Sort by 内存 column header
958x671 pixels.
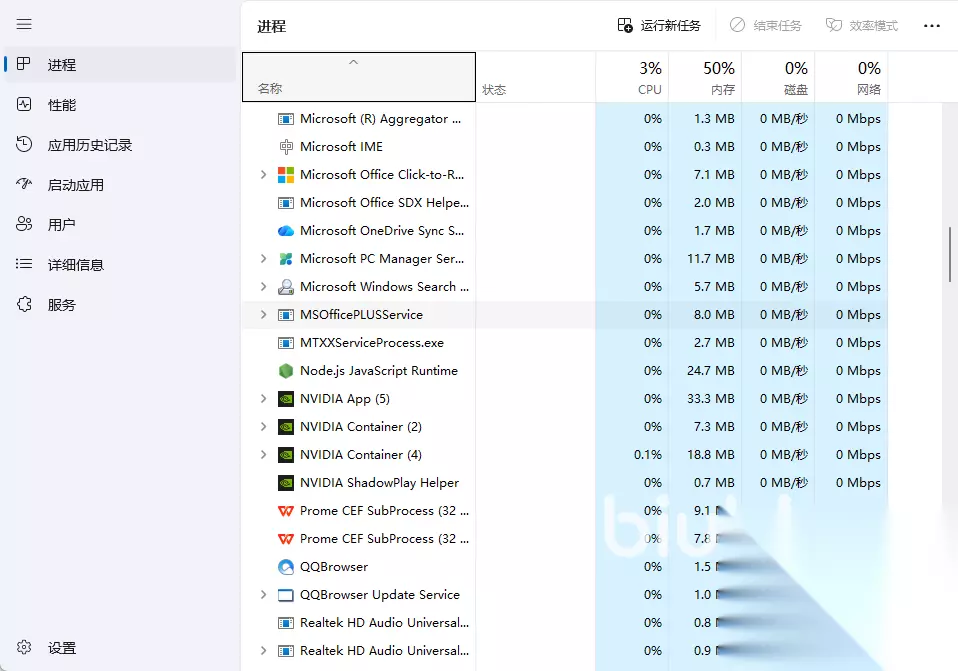(x=705, y=77)
